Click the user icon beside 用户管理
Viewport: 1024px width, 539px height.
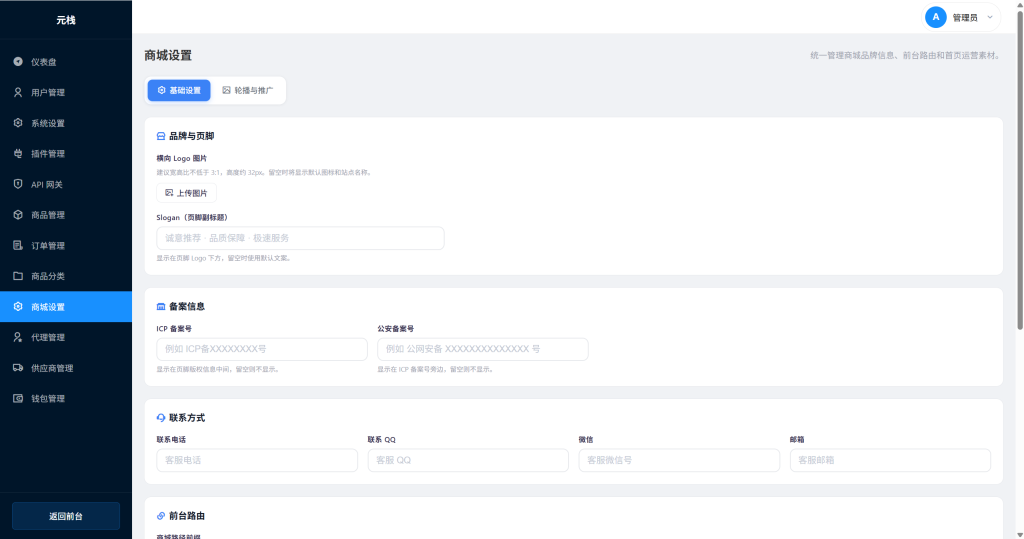coord(18,93)
